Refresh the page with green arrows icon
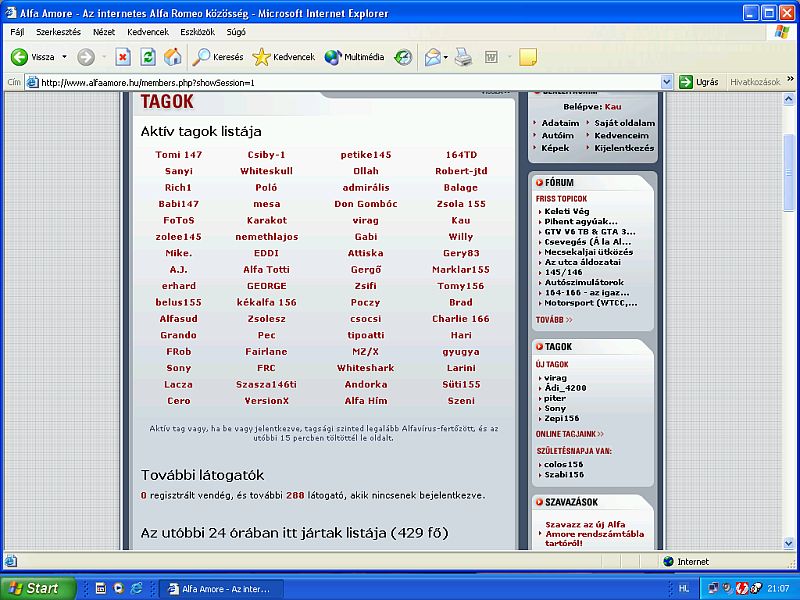The height and width of the screenshot is (600, 800). coord(148,57)
